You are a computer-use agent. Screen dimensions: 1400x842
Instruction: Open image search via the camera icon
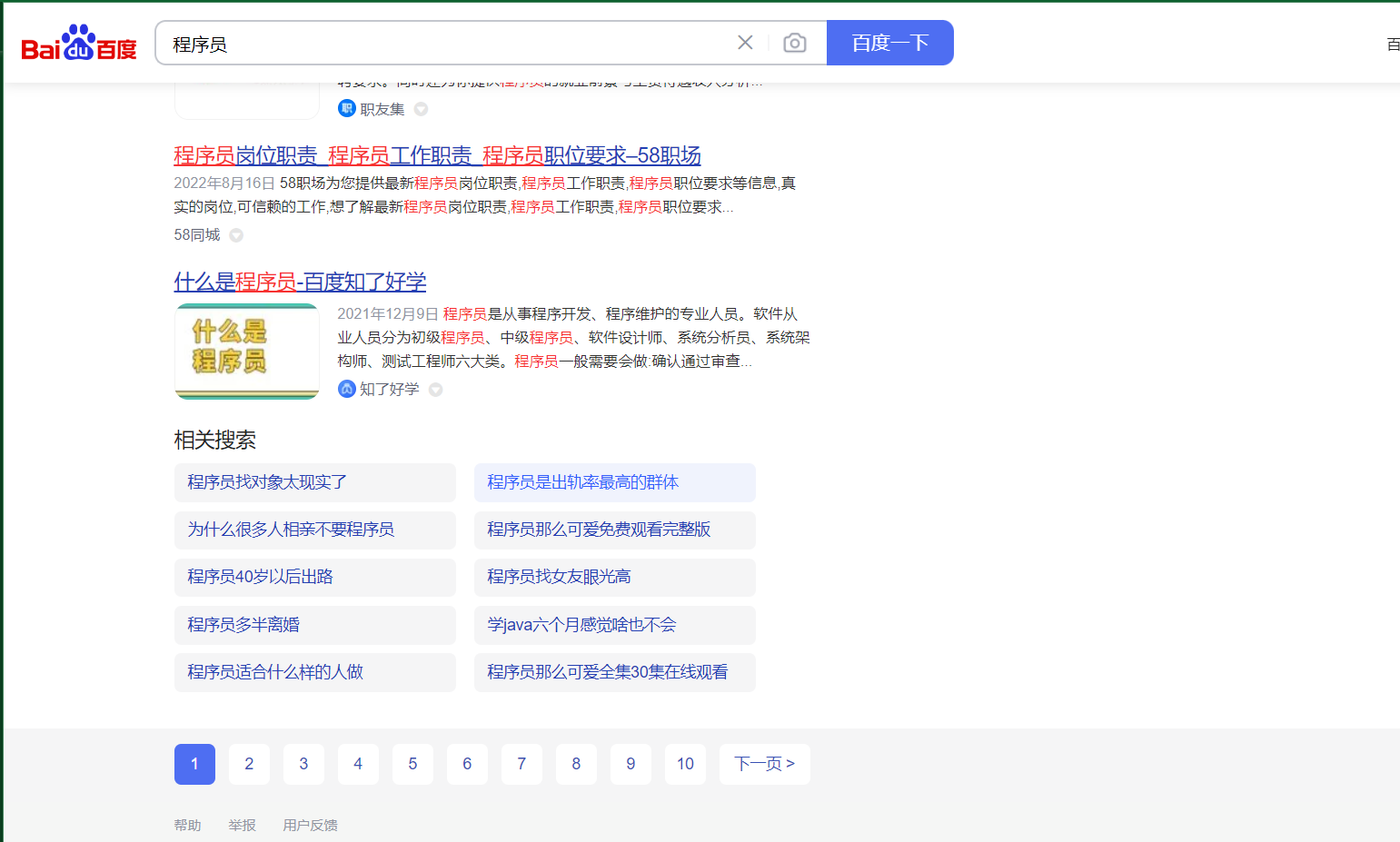pyautogui.click(x=795, y=43)
